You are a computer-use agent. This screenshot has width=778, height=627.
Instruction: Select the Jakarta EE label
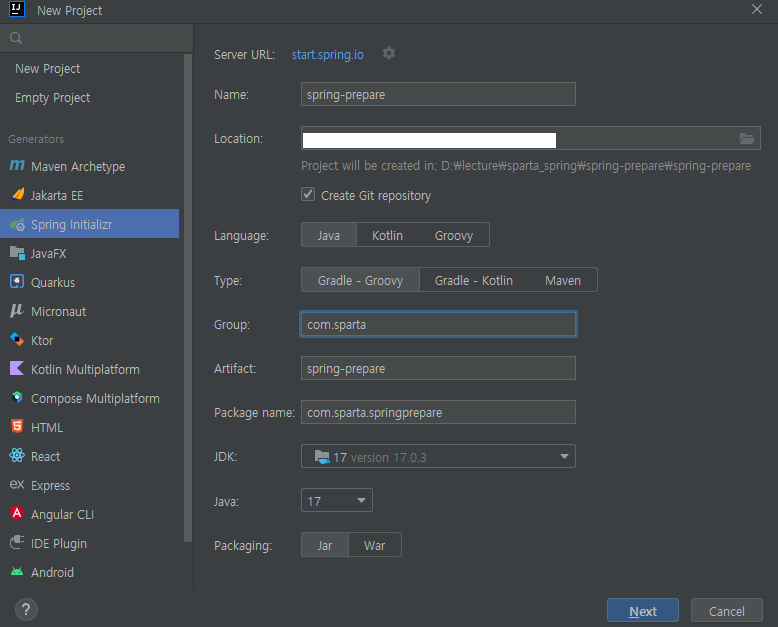(x=57, y=195)
